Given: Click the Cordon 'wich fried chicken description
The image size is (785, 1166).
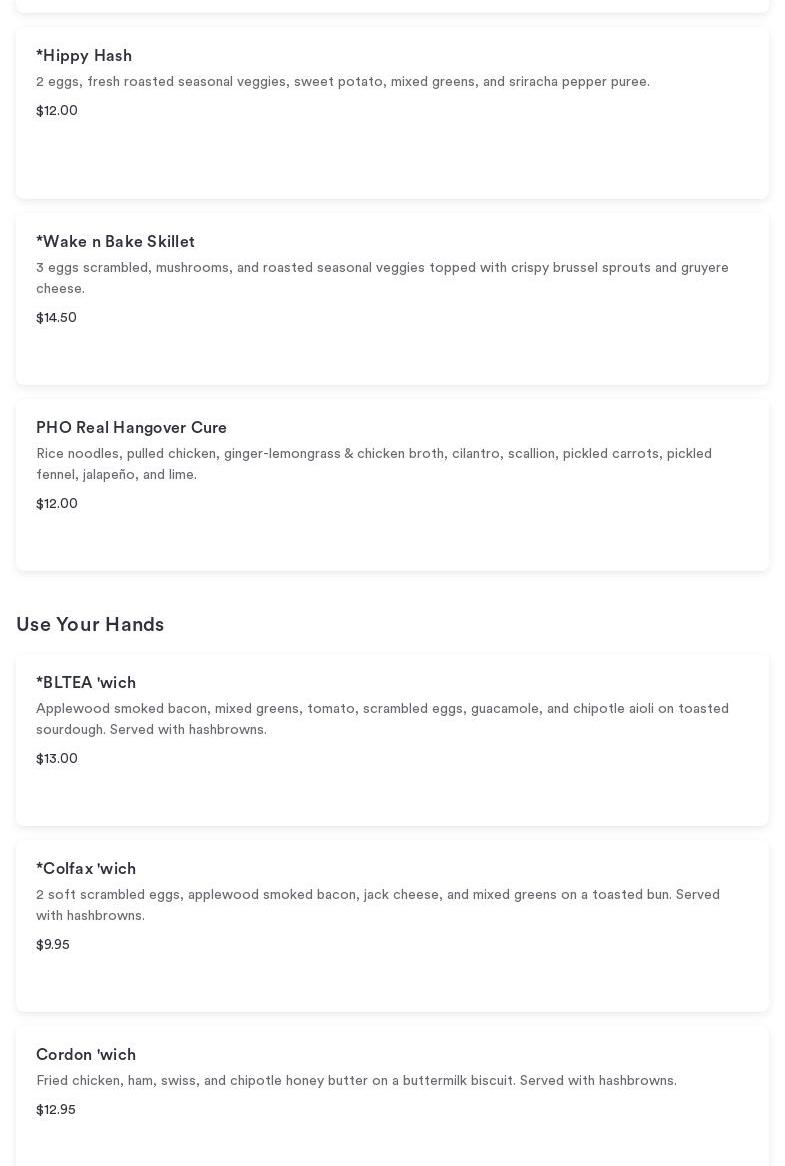Looking at the screenshot, I should pyautogui.click(x=356, y=1081).
